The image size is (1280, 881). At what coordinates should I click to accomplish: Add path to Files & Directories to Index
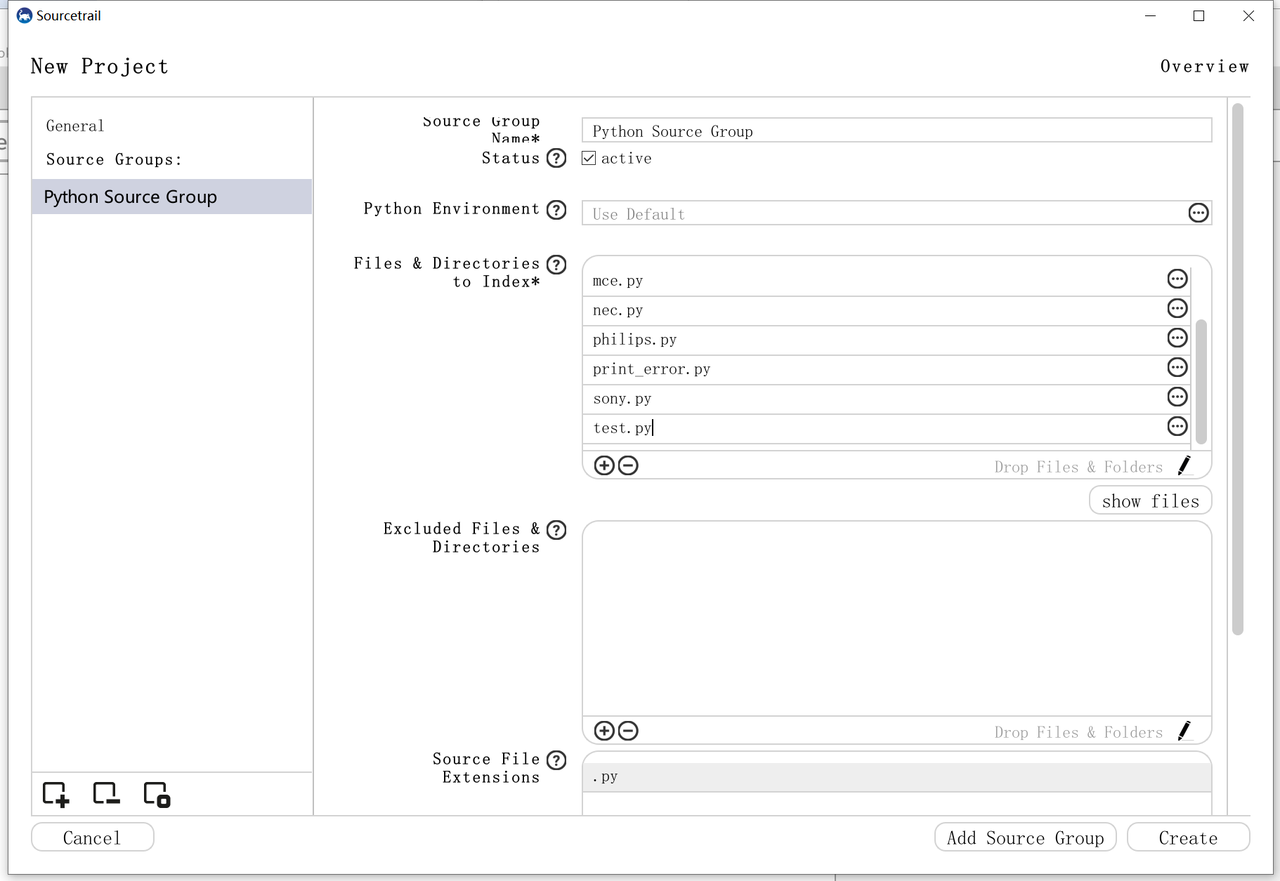(604, 465)
